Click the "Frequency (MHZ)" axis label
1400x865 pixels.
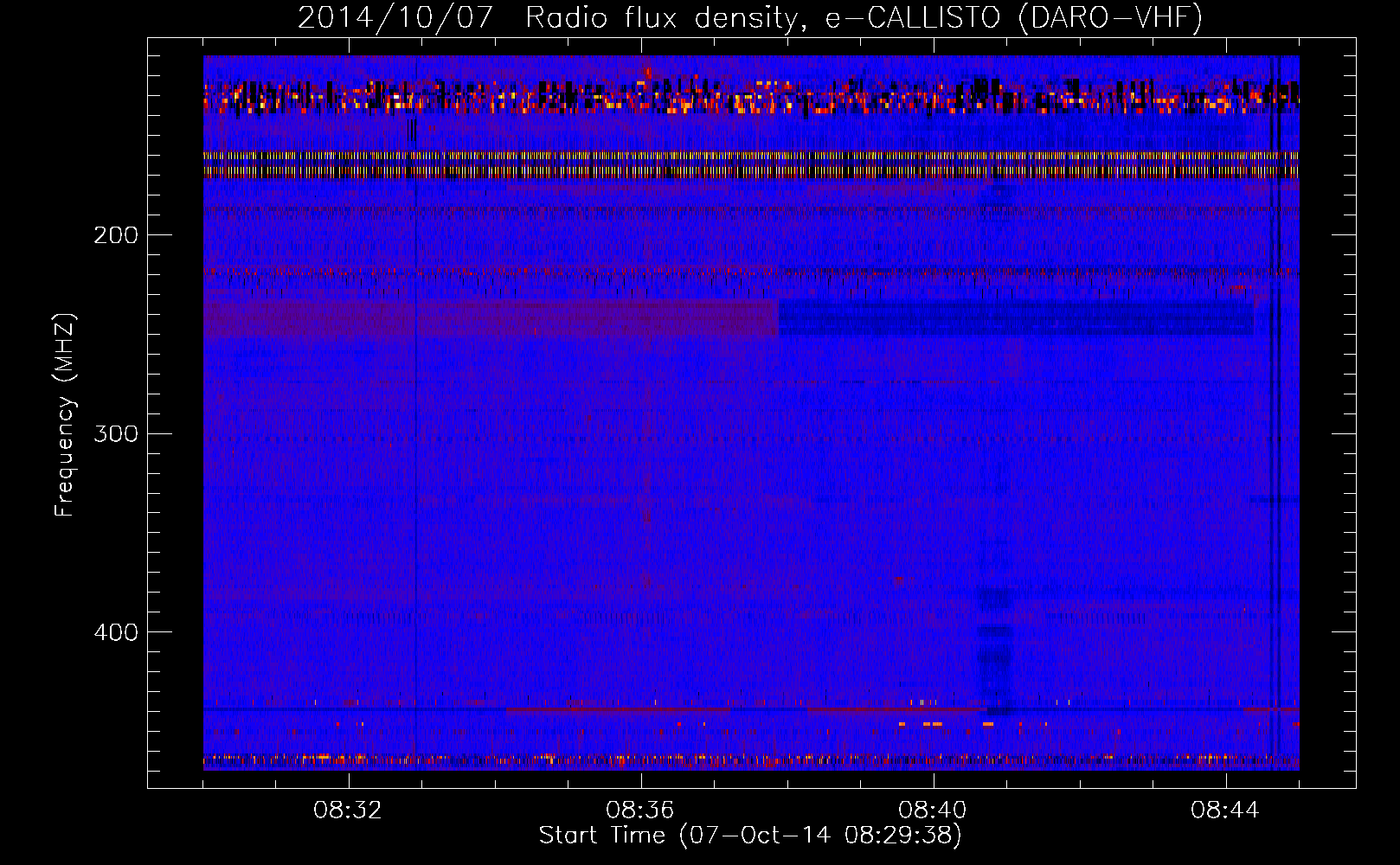(x=65, y=414)
